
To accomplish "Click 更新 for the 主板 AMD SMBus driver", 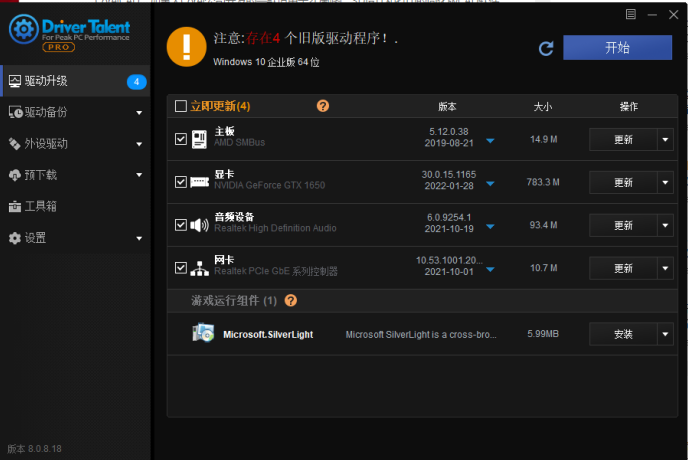I will (x=623, y=140).
